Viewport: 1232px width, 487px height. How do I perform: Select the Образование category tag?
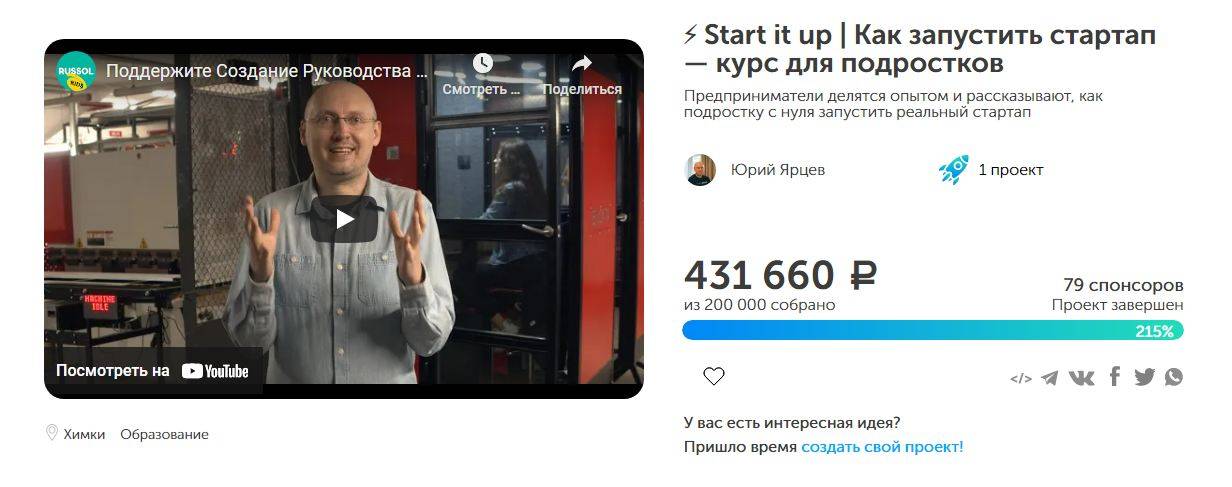164,434
